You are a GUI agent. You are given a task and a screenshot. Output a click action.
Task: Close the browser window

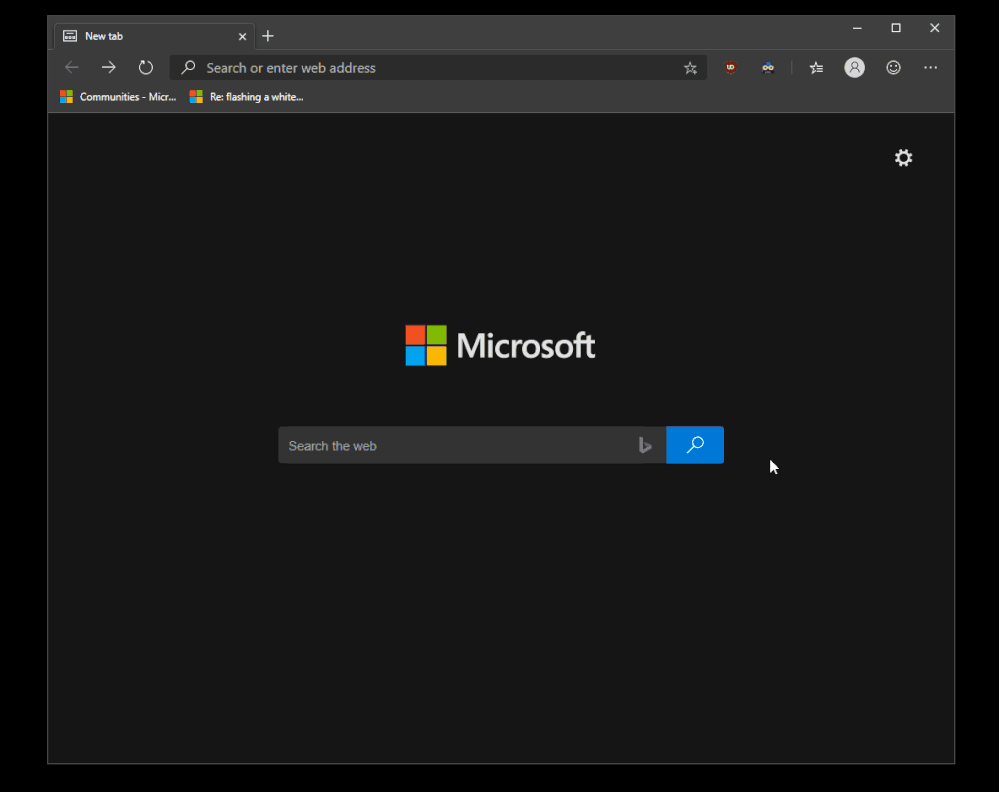935,28
